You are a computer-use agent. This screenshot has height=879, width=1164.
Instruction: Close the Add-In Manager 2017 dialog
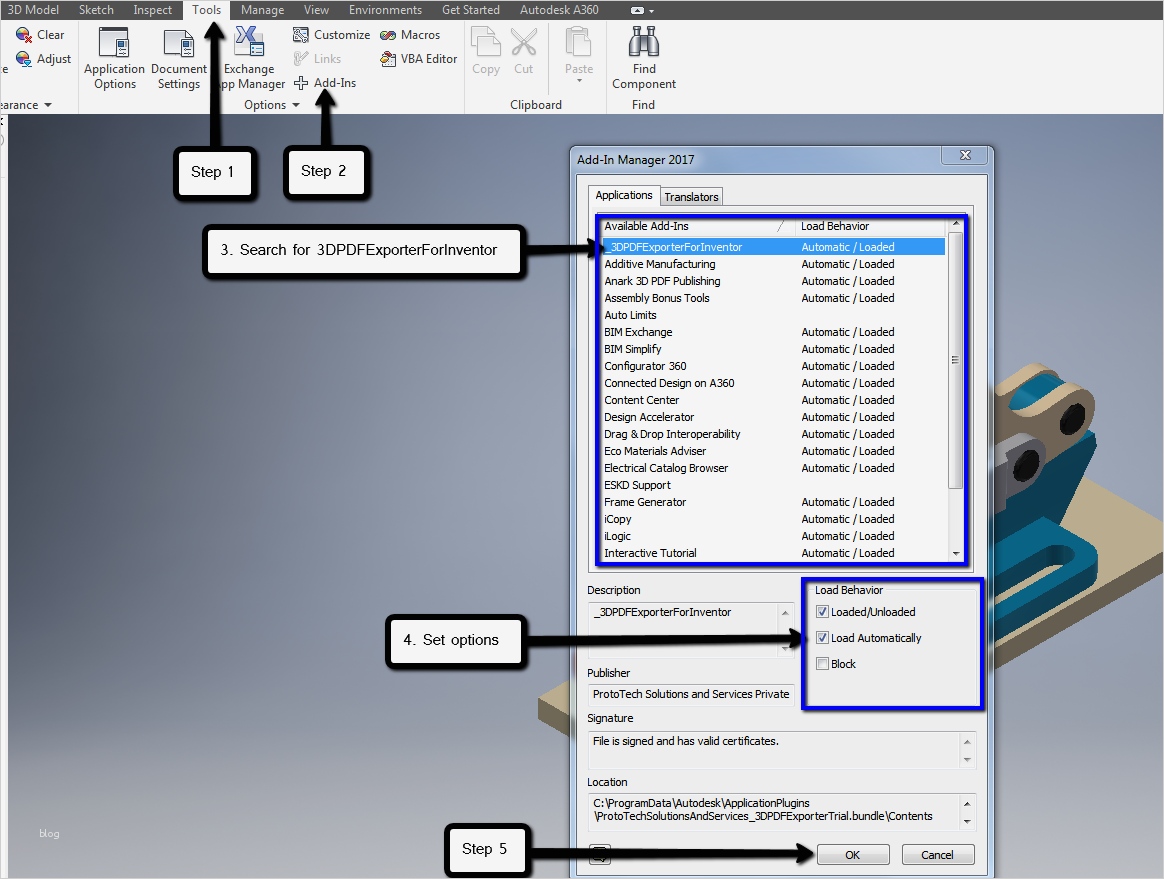pyautogui.click(x=965, y=155)
